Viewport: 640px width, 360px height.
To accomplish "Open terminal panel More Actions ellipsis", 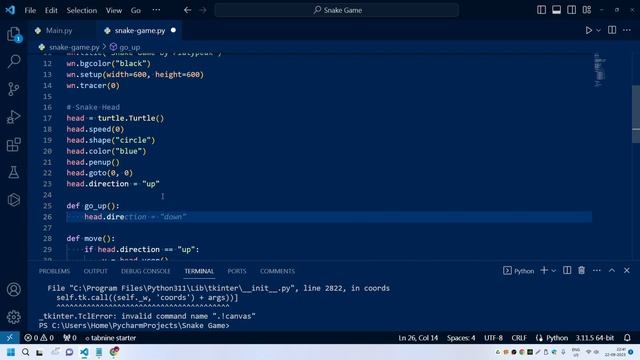I will 597,270.
